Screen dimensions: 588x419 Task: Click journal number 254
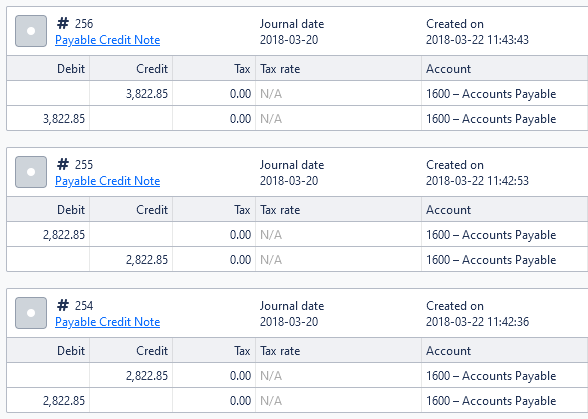[x=84, y=306]
